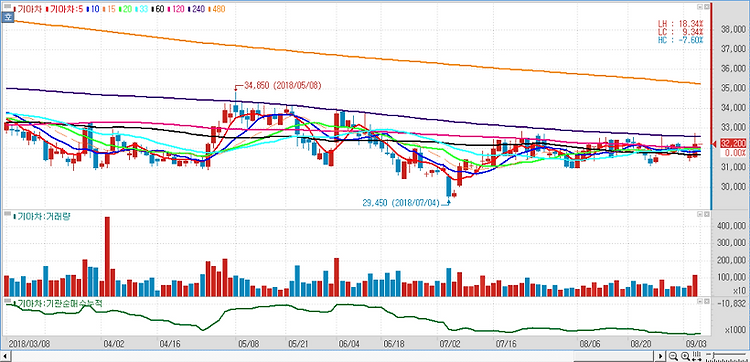Click the red 32,200 current price tag
Viewport: 750px width, 362px height.
tap(732, 143)
